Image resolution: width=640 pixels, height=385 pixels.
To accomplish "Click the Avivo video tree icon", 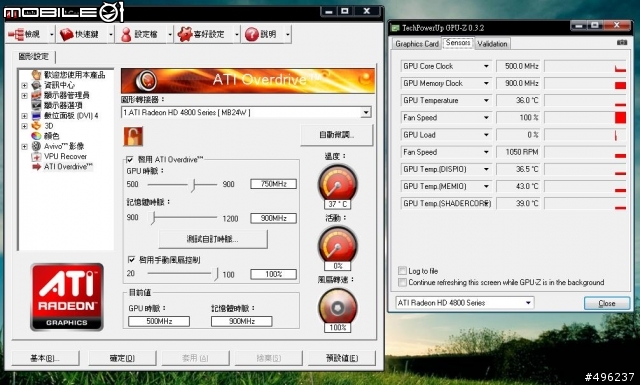I will [37, 146].
